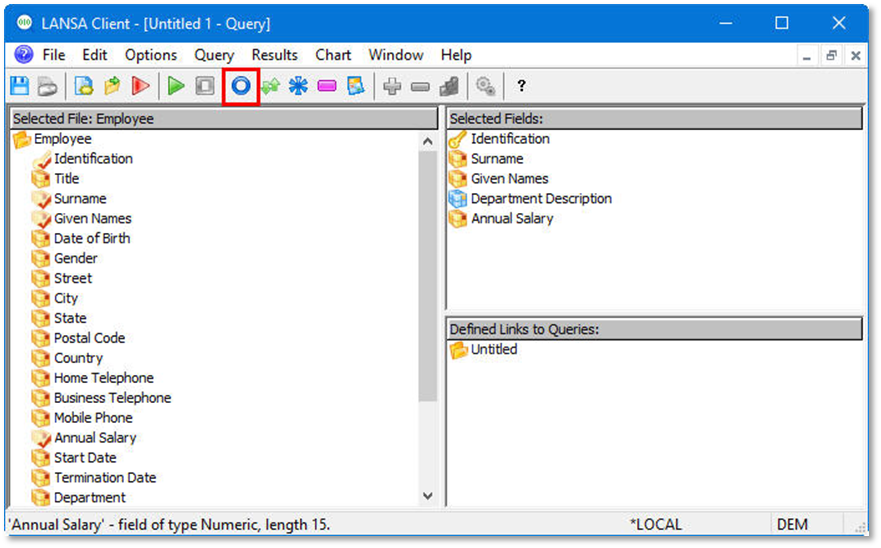This screenshot has width=881, height=548.
Task: Select the Business Telephone field
Action: pyautogui.click(x=112, y=398)
